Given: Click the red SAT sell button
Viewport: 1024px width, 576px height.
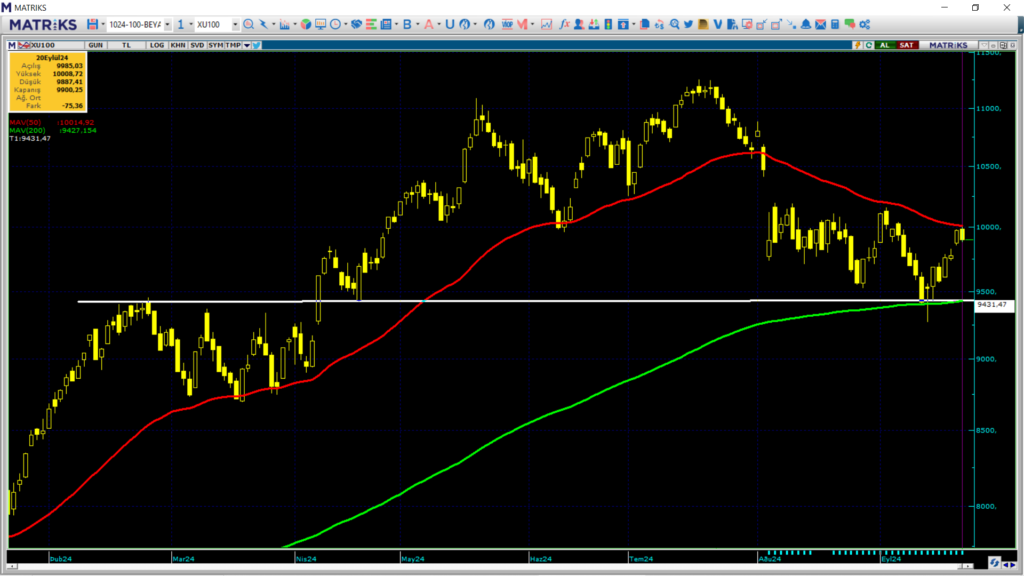Looking at the screenshot, I should coord(906,45).
